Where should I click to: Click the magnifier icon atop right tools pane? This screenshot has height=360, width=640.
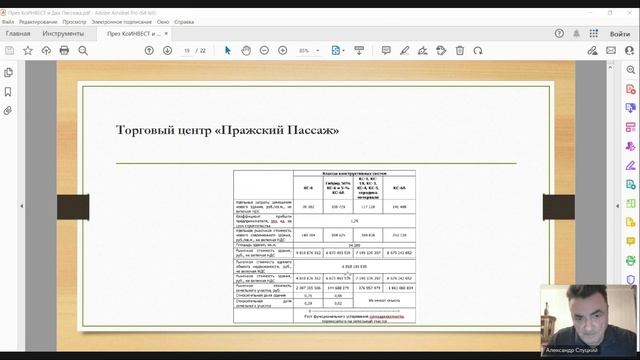pos(631,70)
